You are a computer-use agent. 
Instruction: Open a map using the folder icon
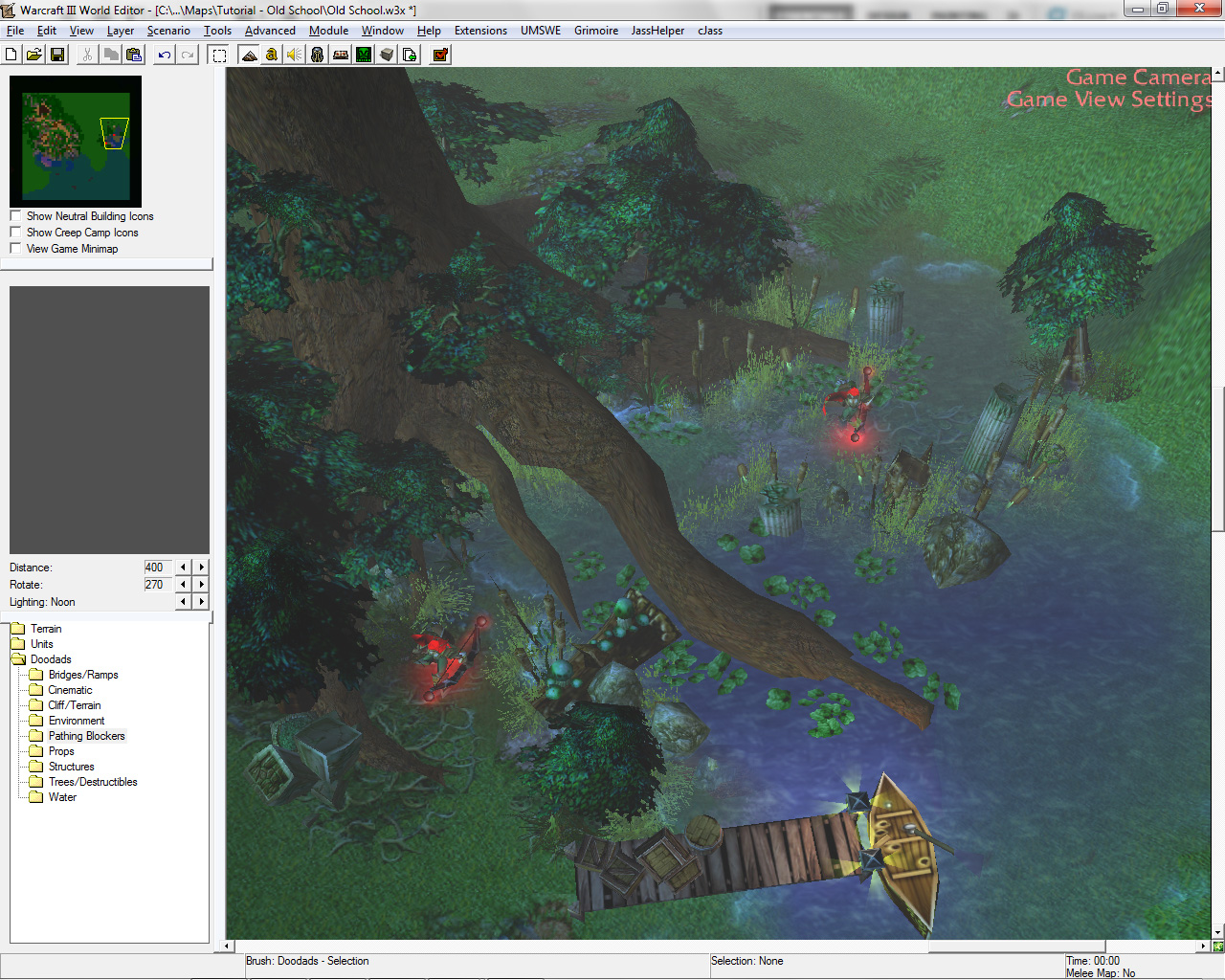point(34,55)
